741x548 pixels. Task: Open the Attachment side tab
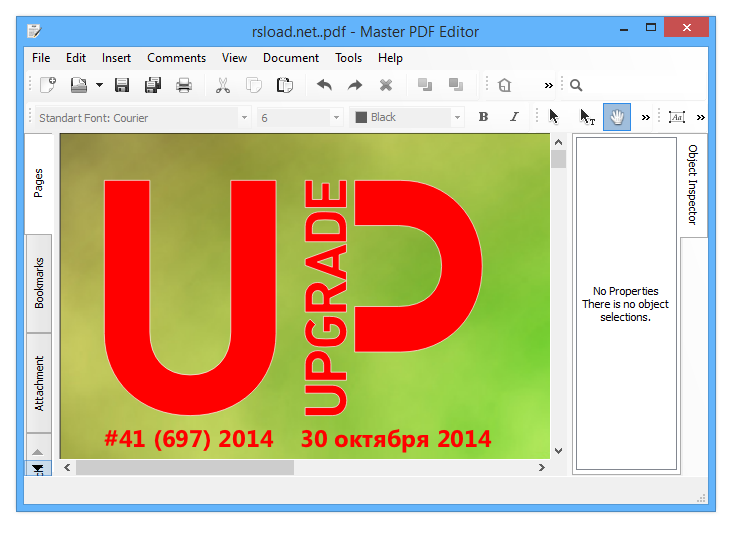point(40,382)
